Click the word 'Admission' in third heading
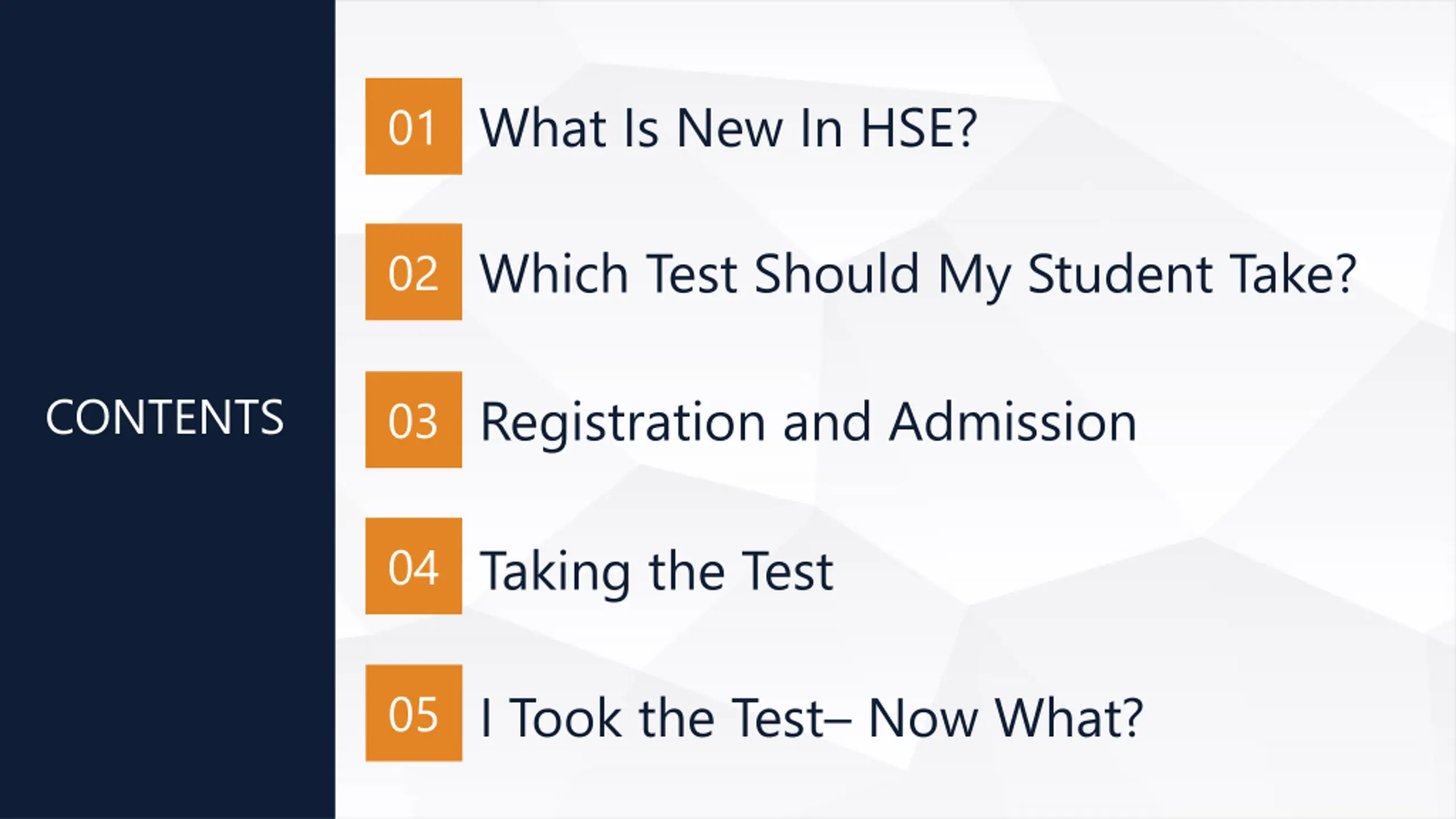This screenshot has width=1456, height=819. pos(1012,422)
